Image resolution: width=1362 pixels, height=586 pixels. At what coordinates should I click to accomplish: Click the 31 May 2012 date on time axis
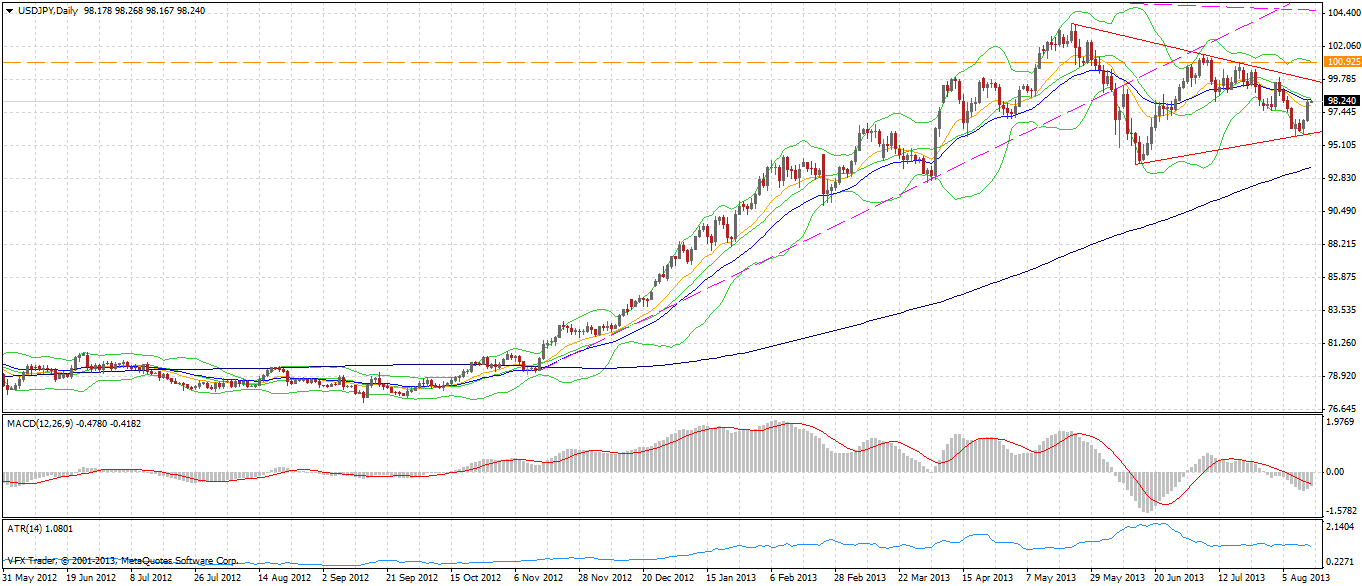(28, 578)
